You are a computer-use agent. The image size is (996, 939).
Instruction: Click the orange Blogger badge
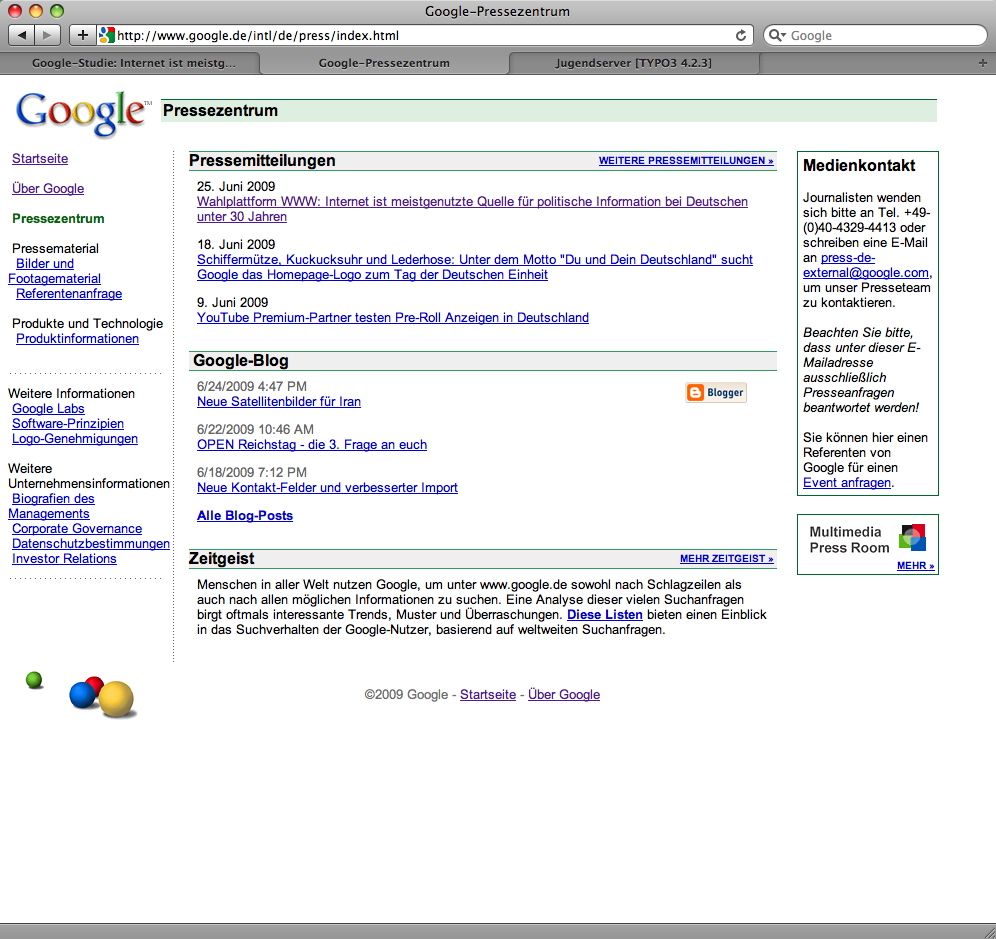pyautogui.click(x=716, y=393)
